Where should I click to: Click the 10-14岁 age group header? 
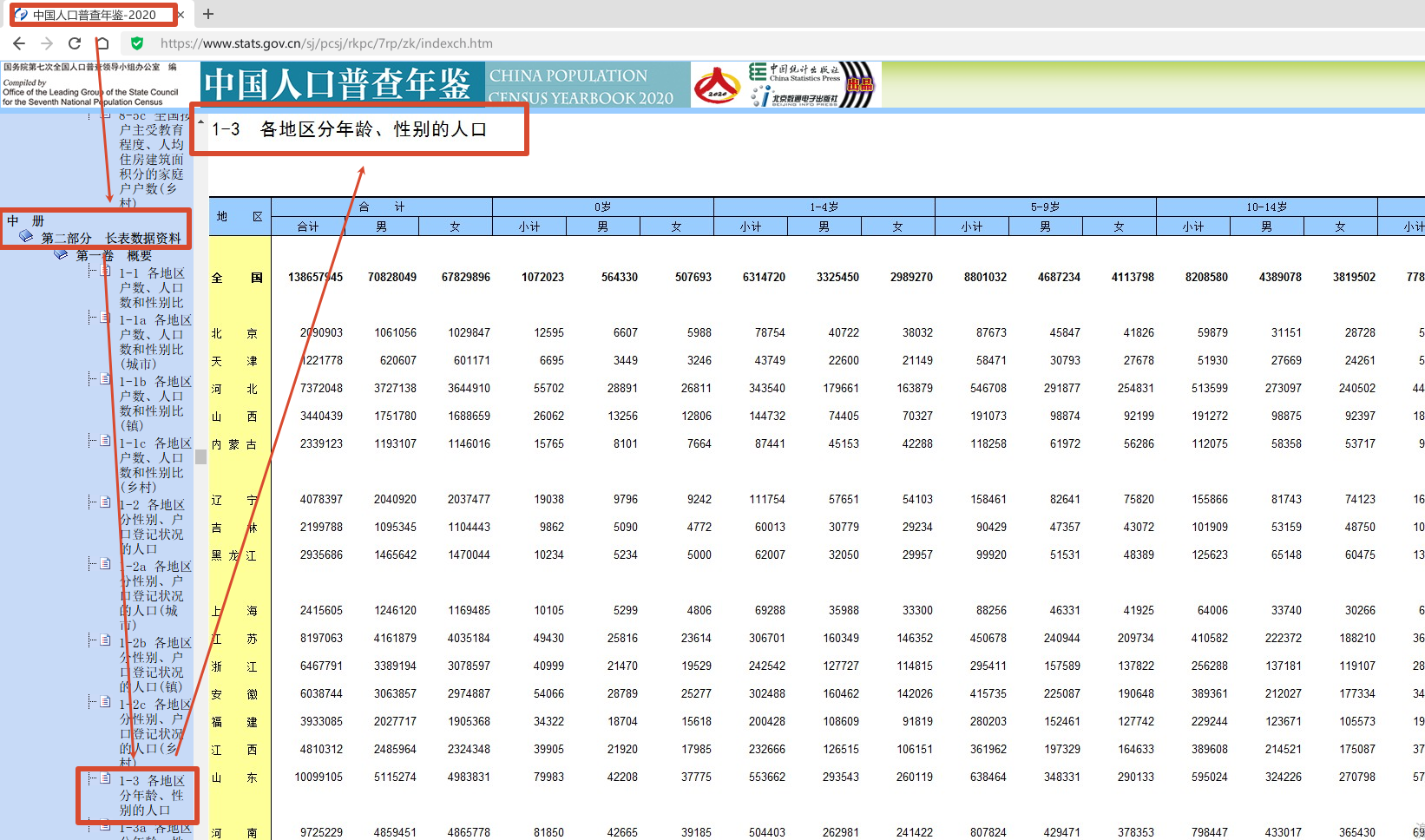tap(1267, 207)
